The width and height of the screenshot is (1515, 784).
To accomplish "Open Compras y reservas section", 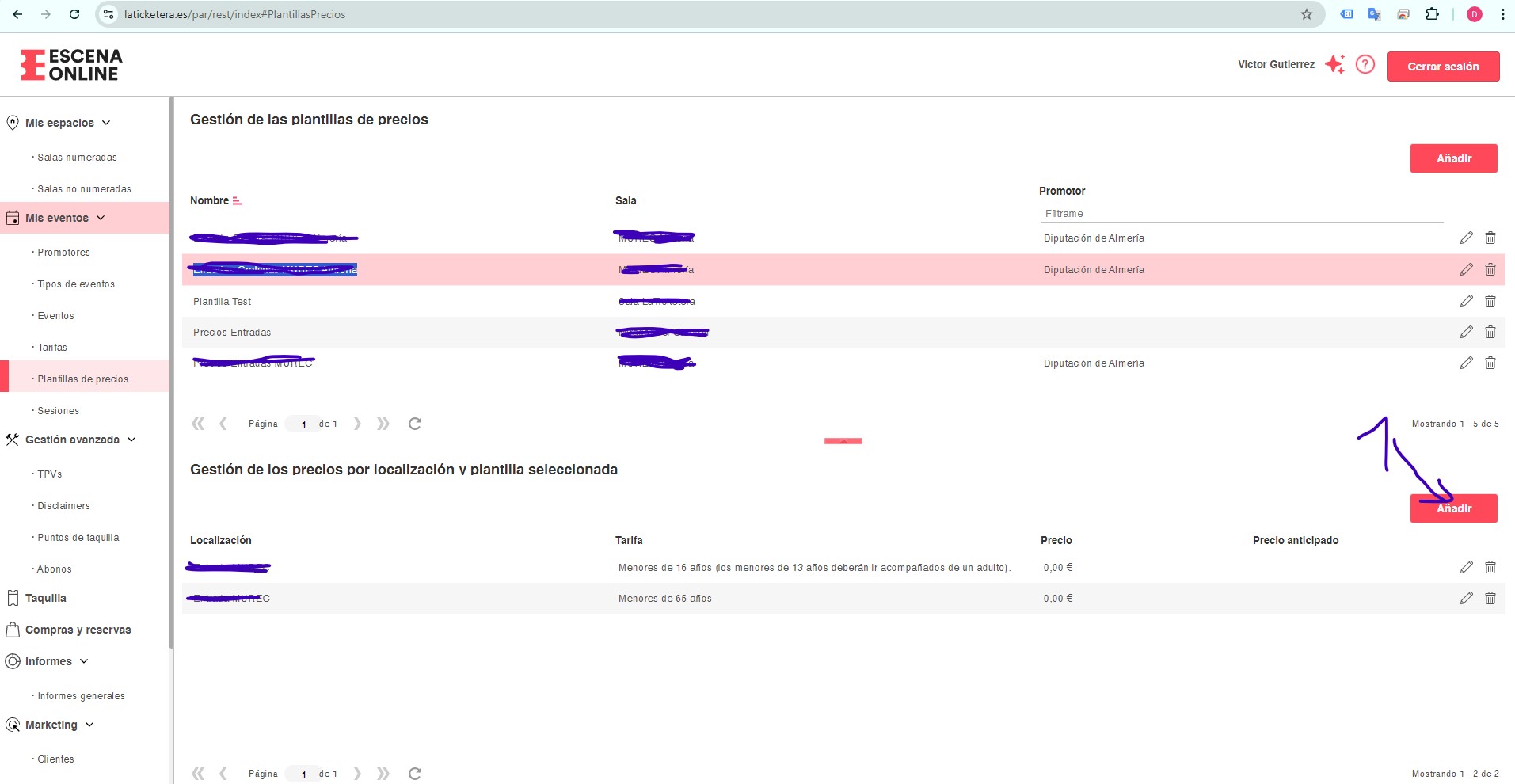I will coord(78,630).
